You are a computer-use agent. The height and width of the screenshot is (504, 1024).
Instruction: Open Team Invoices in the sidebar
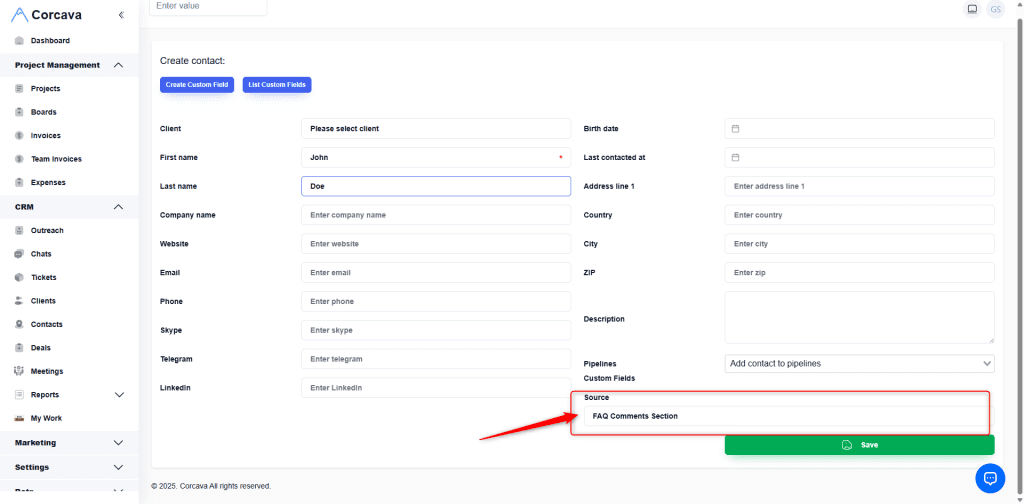point(56,159)
